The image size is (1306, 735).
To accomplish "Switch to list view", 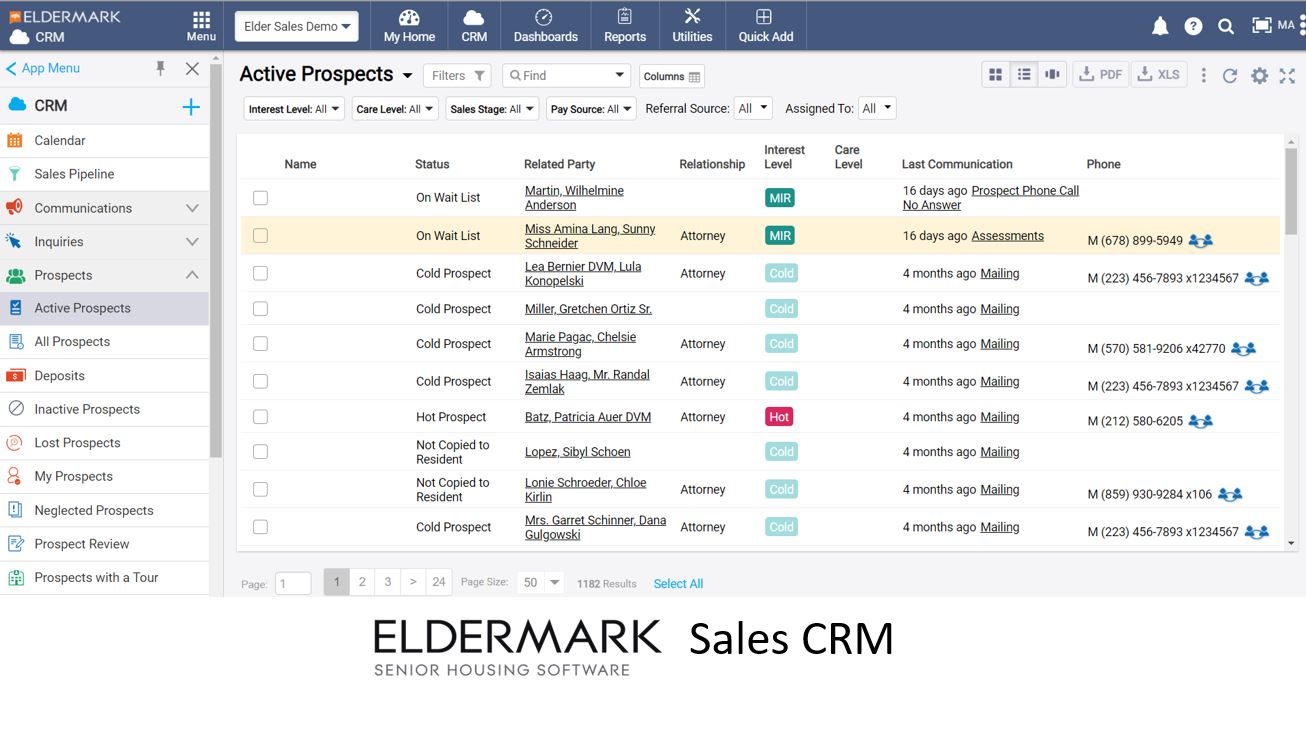I will 1024,75.
